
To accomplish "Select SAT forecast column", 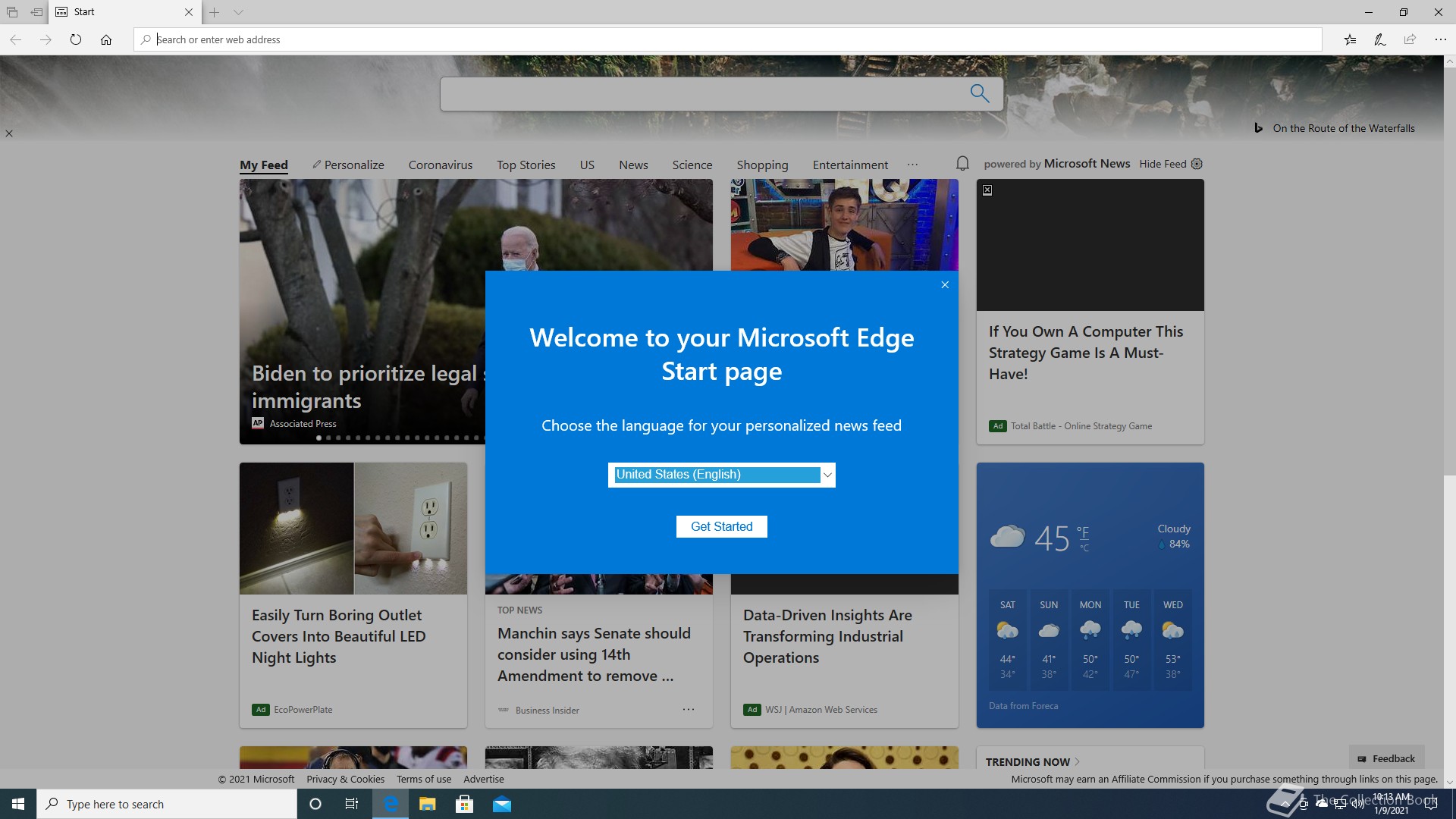I will tap(1007, 639).
